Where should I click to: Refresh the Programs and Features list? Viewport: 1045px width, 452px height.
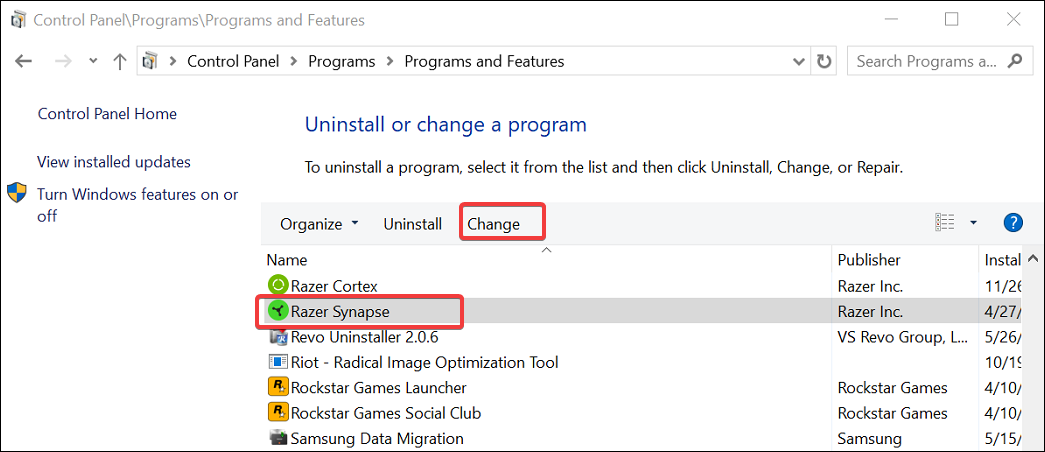[824, 61]
